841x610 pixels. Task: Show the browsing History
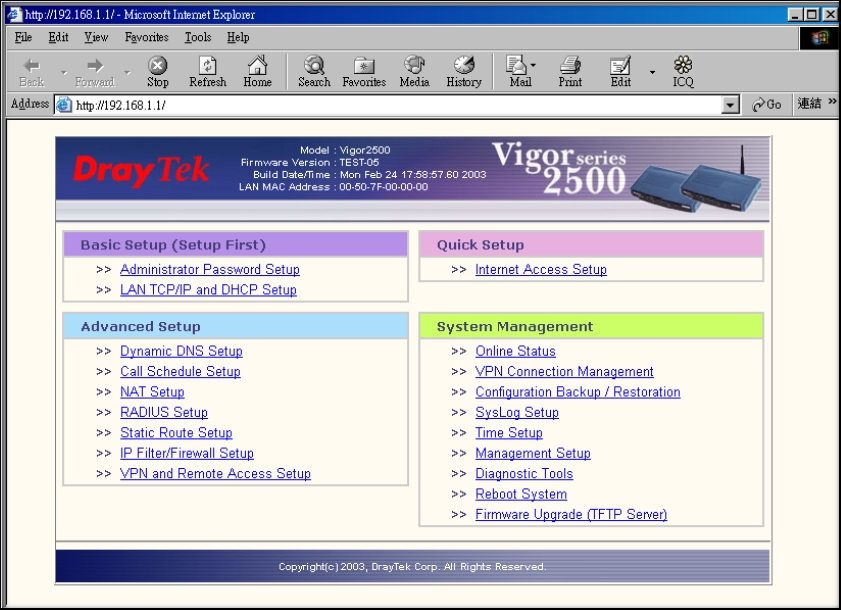[x=464, y=71]
